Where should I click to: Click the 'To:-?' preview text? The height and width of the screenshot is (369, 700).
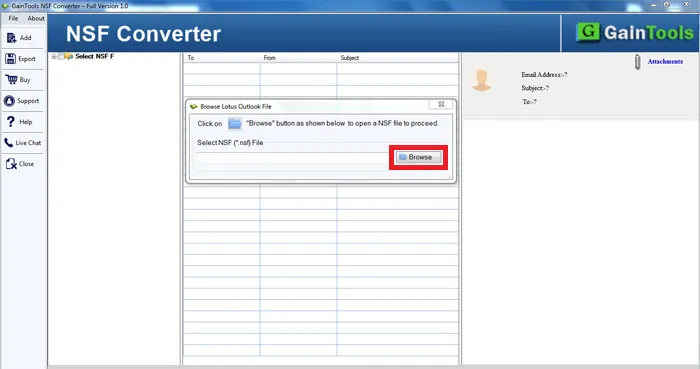coord(529,102)
